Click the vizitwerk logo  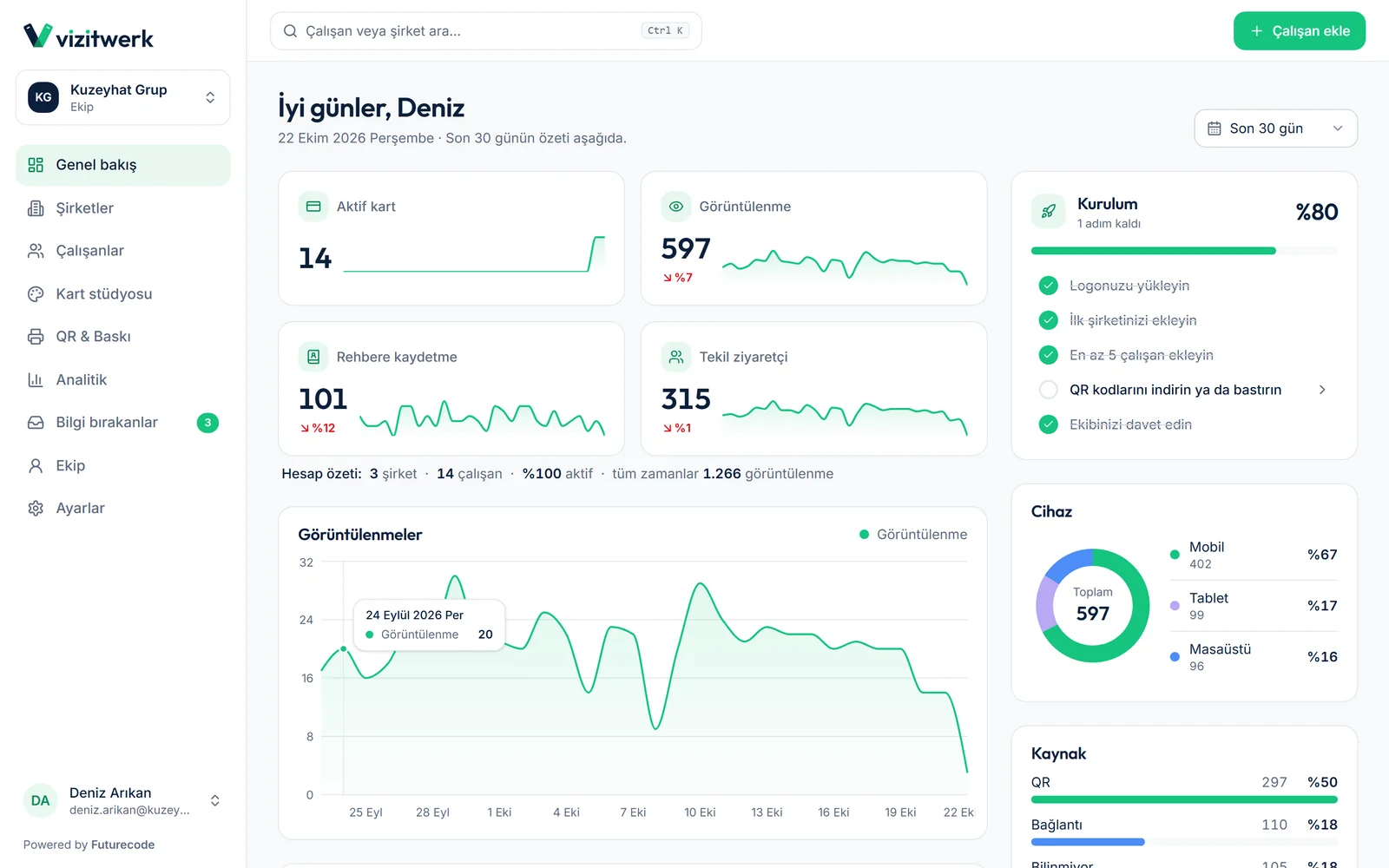(88, 36)
